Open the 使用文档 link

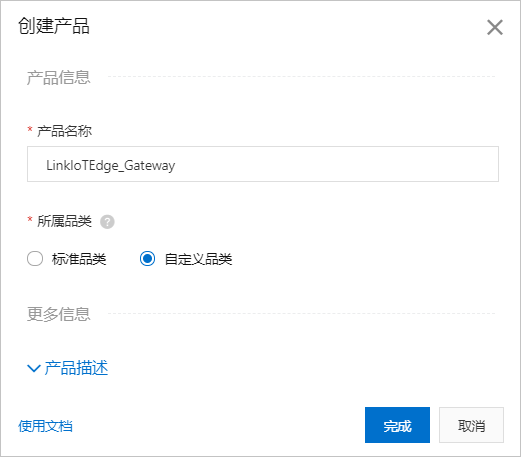pyautogui.click(x=45, y=426)
